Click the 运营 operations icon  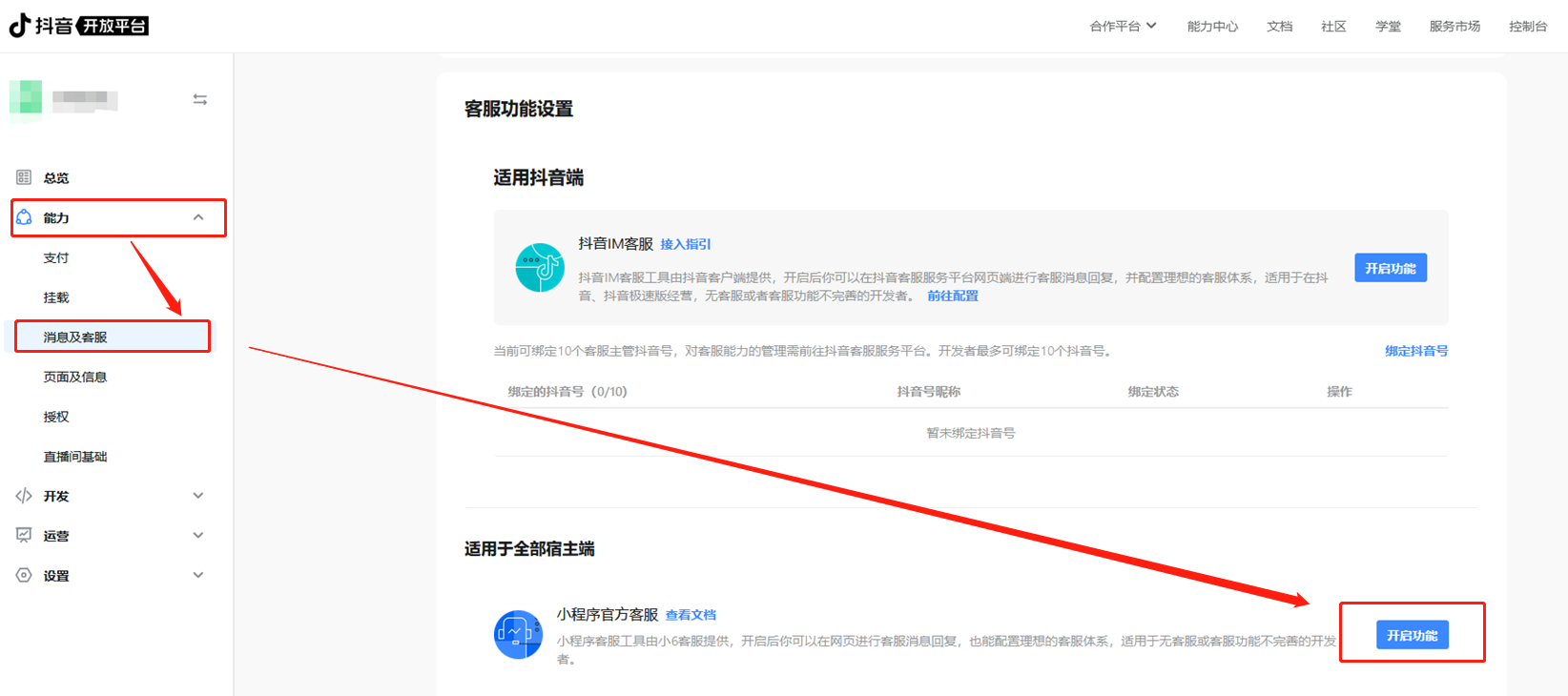[x=24, y=536]
